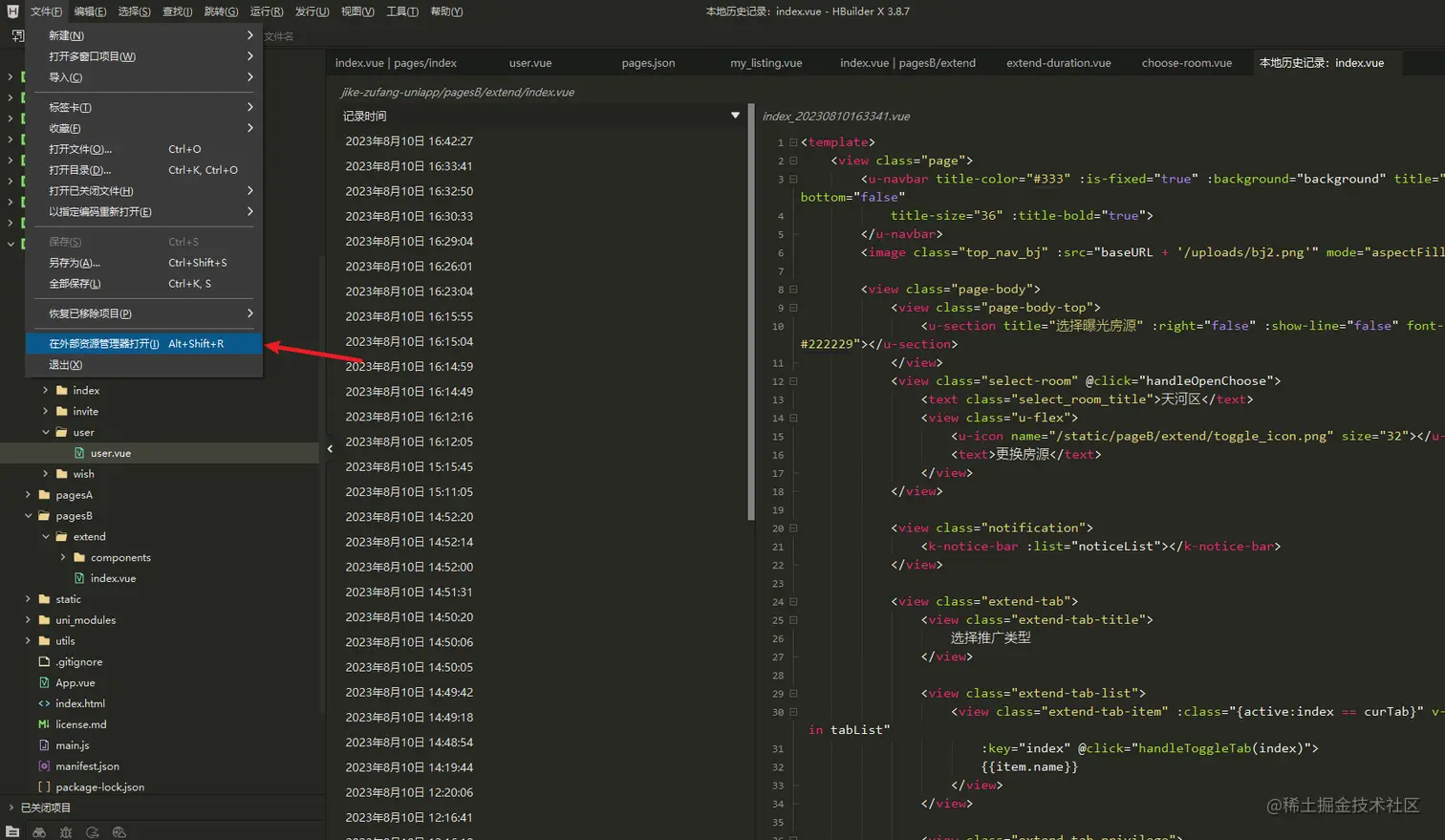Expand the components folder
Viewport: 1445px width, 840px height.
coord(63,557)
